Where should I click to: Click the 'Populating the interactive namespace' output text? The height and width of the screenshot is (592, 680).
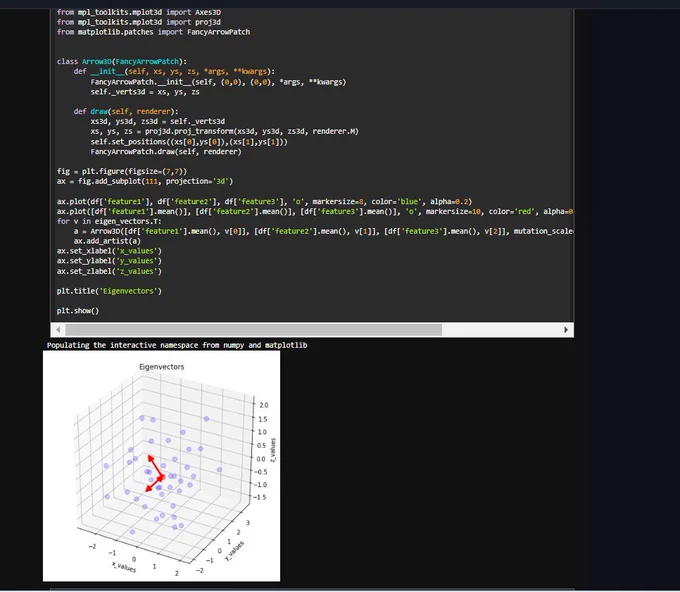177,345
